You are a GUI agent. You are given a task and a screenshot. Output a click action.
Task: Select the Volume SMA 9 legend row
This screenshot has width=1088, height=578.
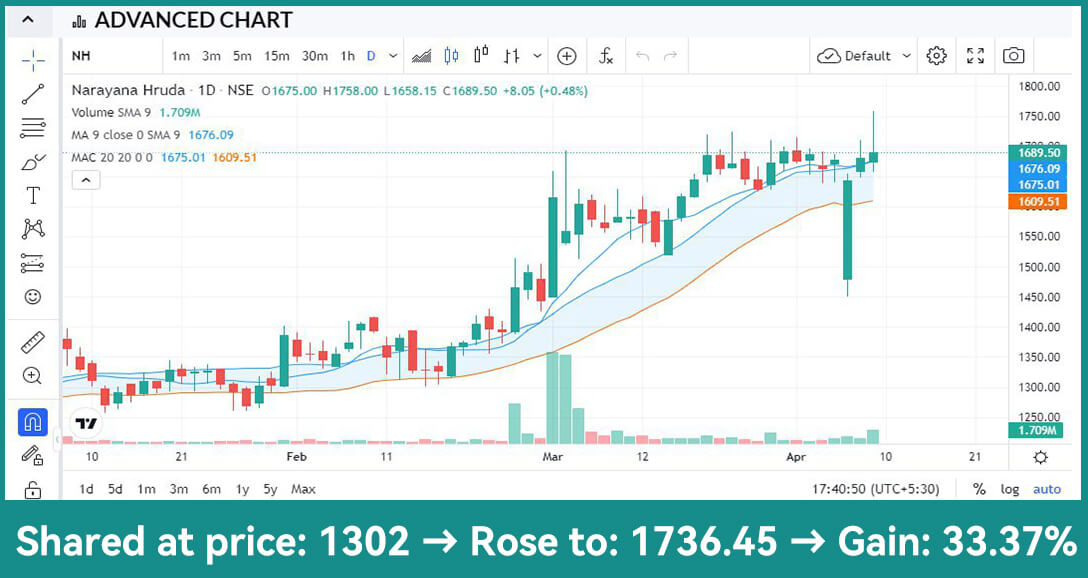(136, 112)
